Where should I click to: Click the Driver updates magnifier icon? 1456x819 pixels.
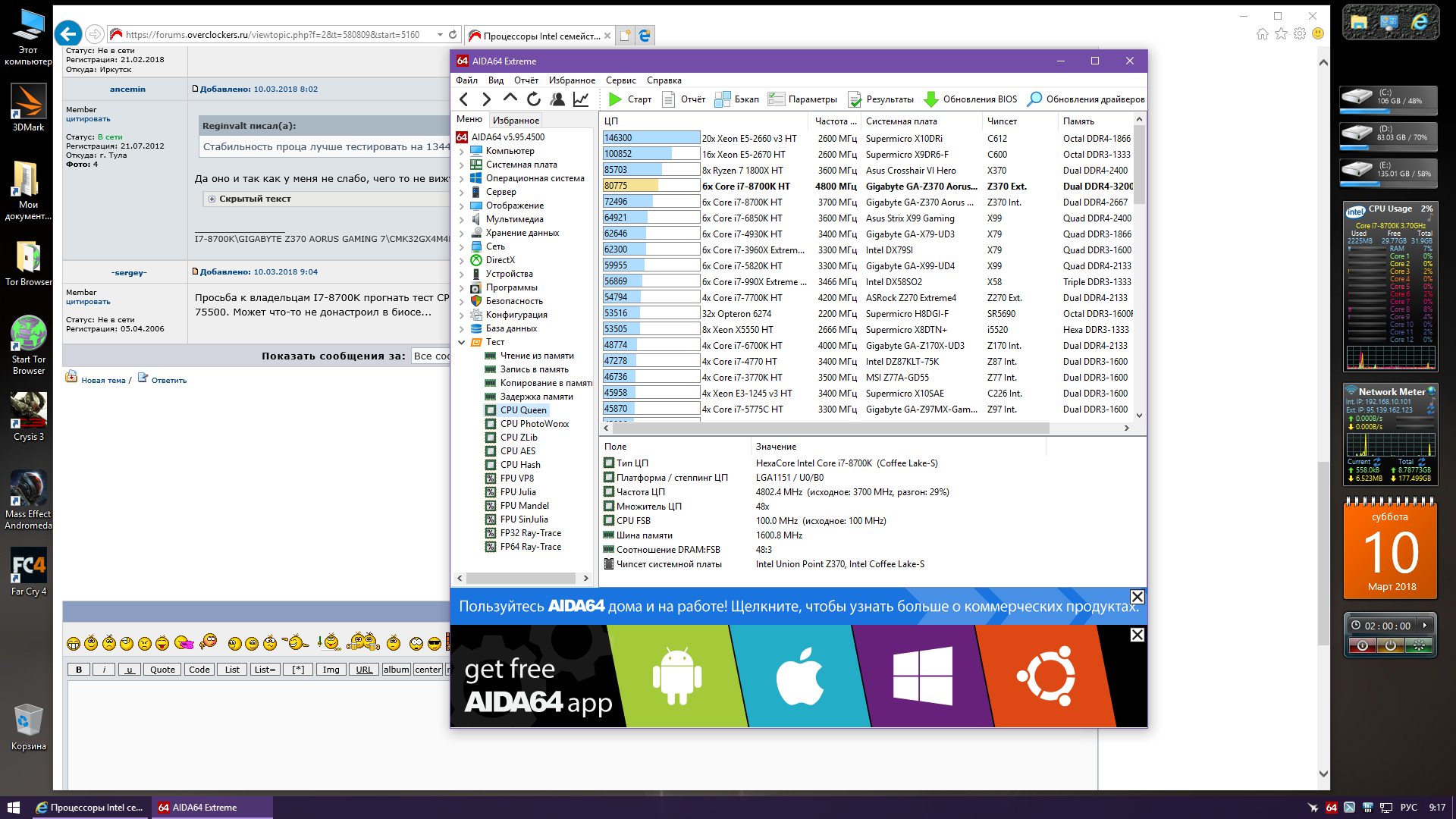tap(1034, 99)
